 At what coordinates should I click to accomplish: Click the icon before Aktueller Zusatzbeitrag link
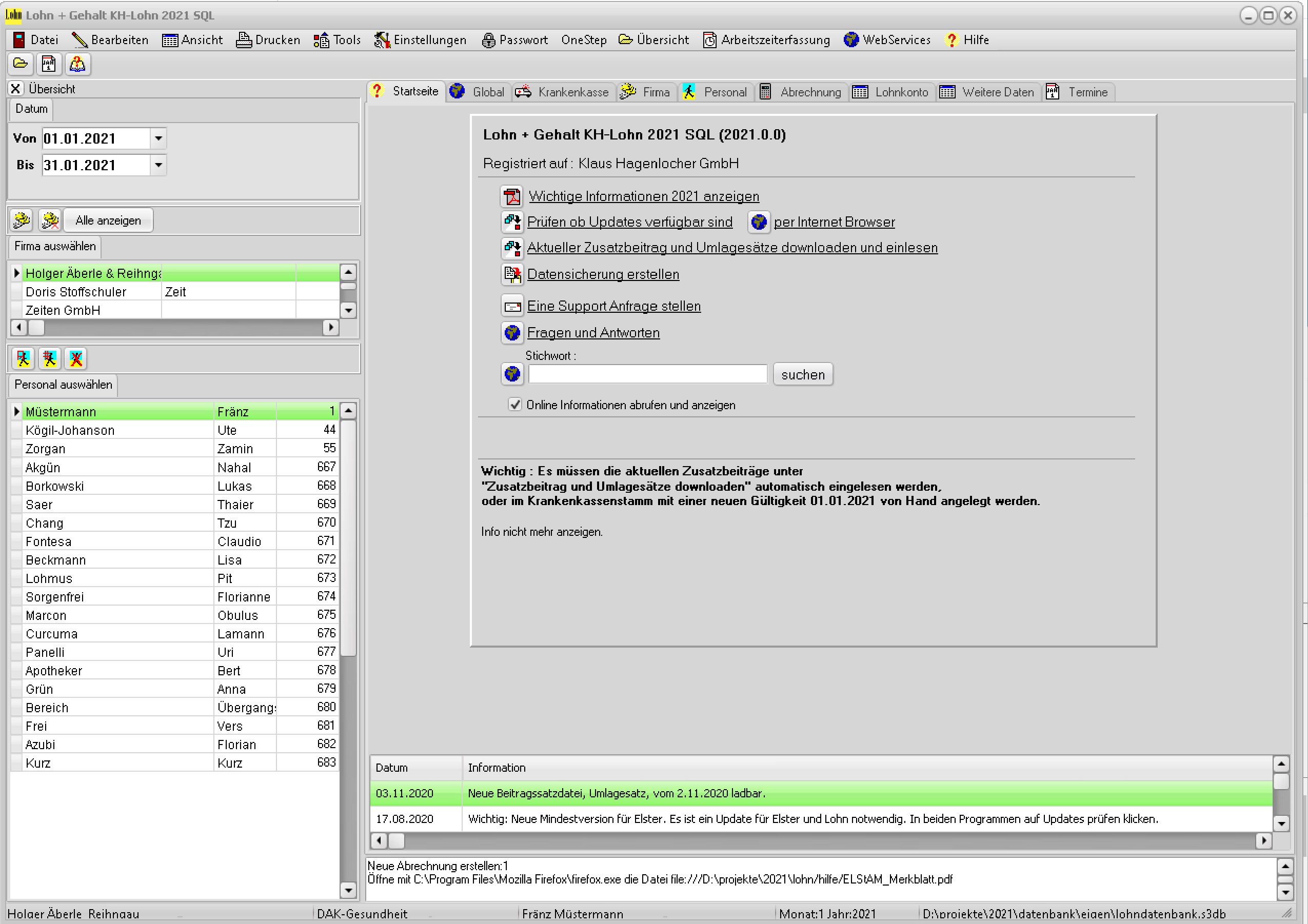point(512,248)
